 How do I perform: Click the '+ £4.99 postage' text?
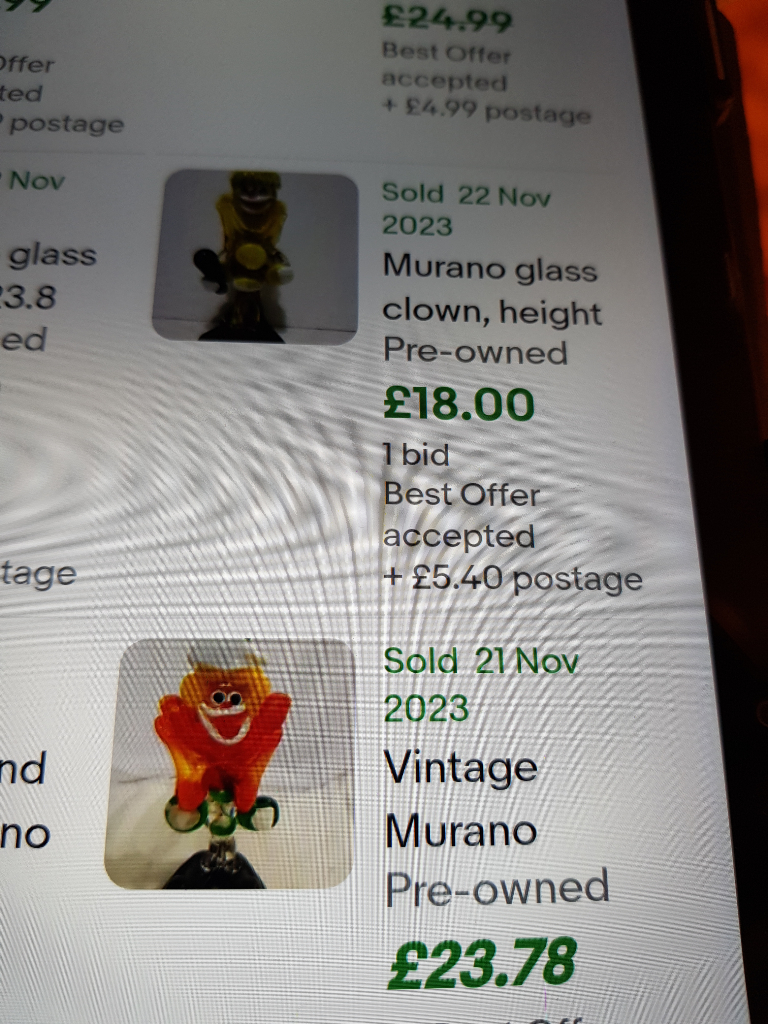[x=487, y=110]
